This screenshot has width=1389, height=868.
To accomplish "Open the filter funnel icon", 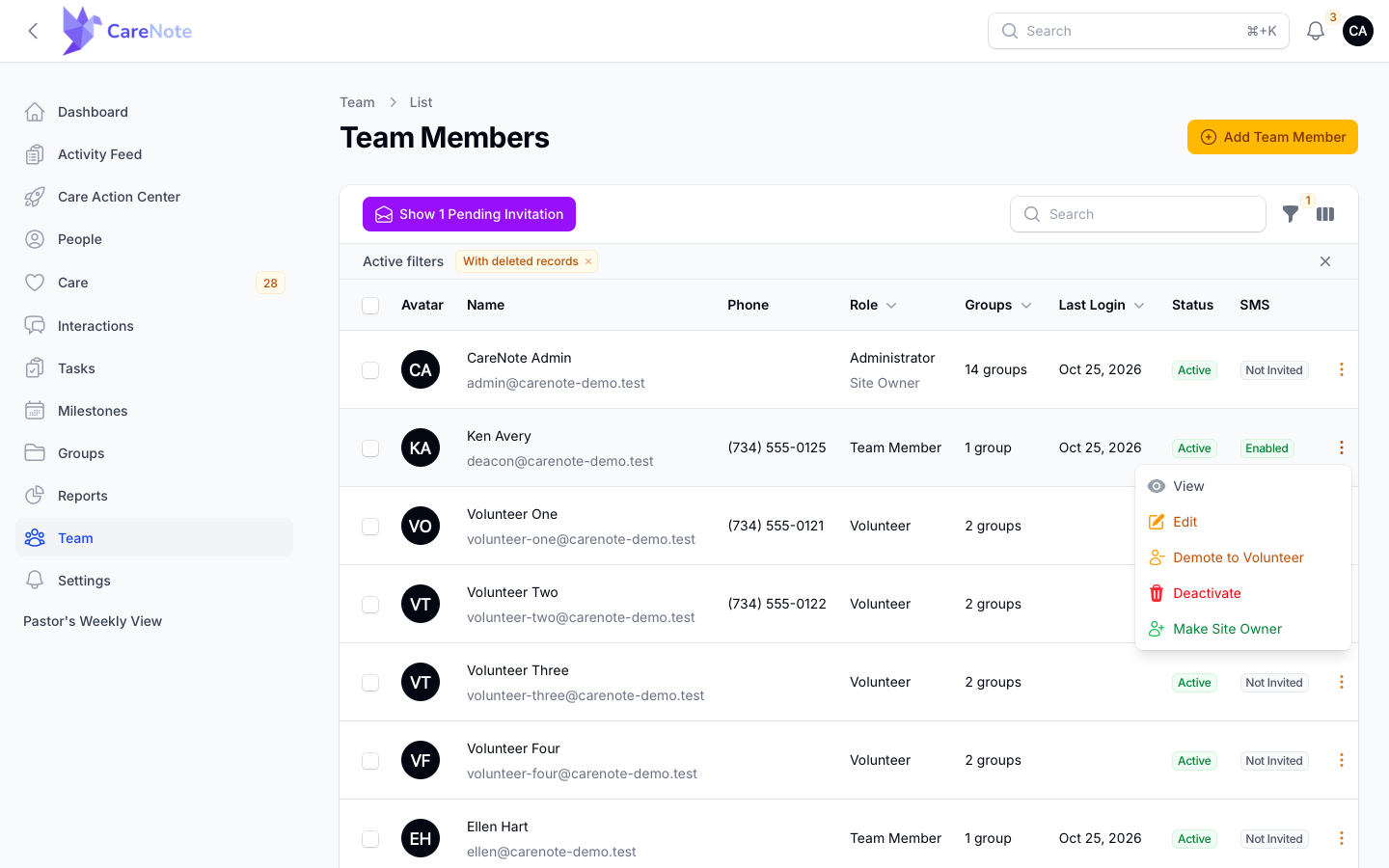I will pos(1290,214).
